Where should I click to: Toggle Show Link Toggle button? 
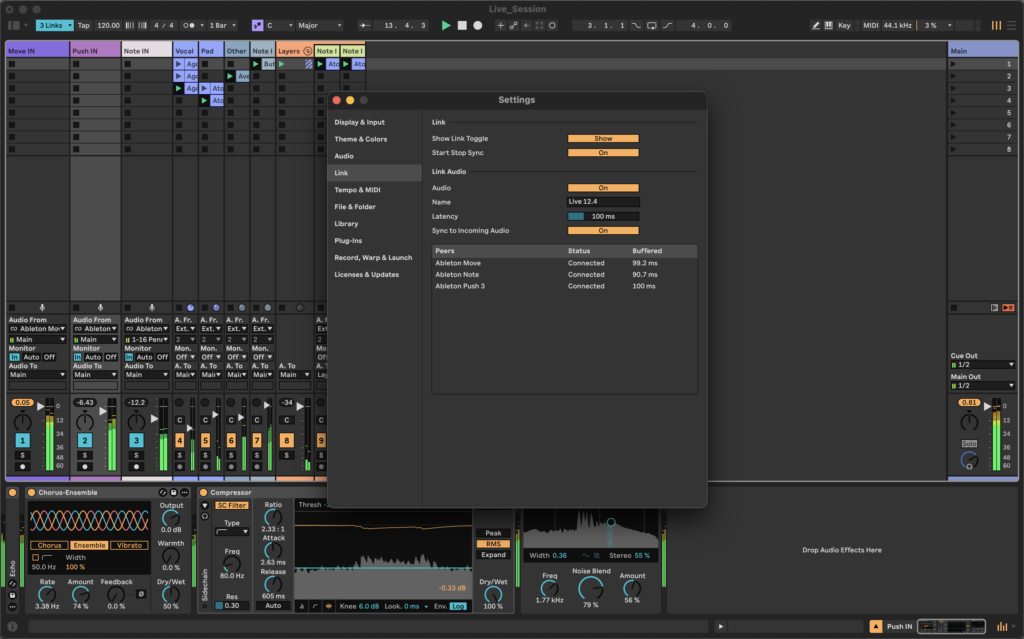pyautogui.click(x=603, y=139)
